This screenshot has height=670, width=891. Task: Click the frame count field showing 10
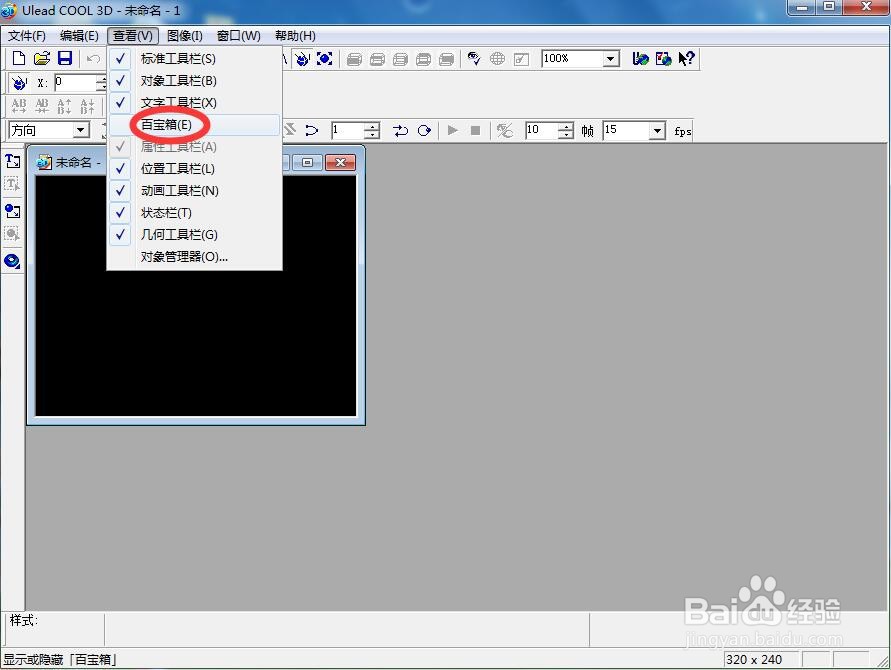point(542,131)
